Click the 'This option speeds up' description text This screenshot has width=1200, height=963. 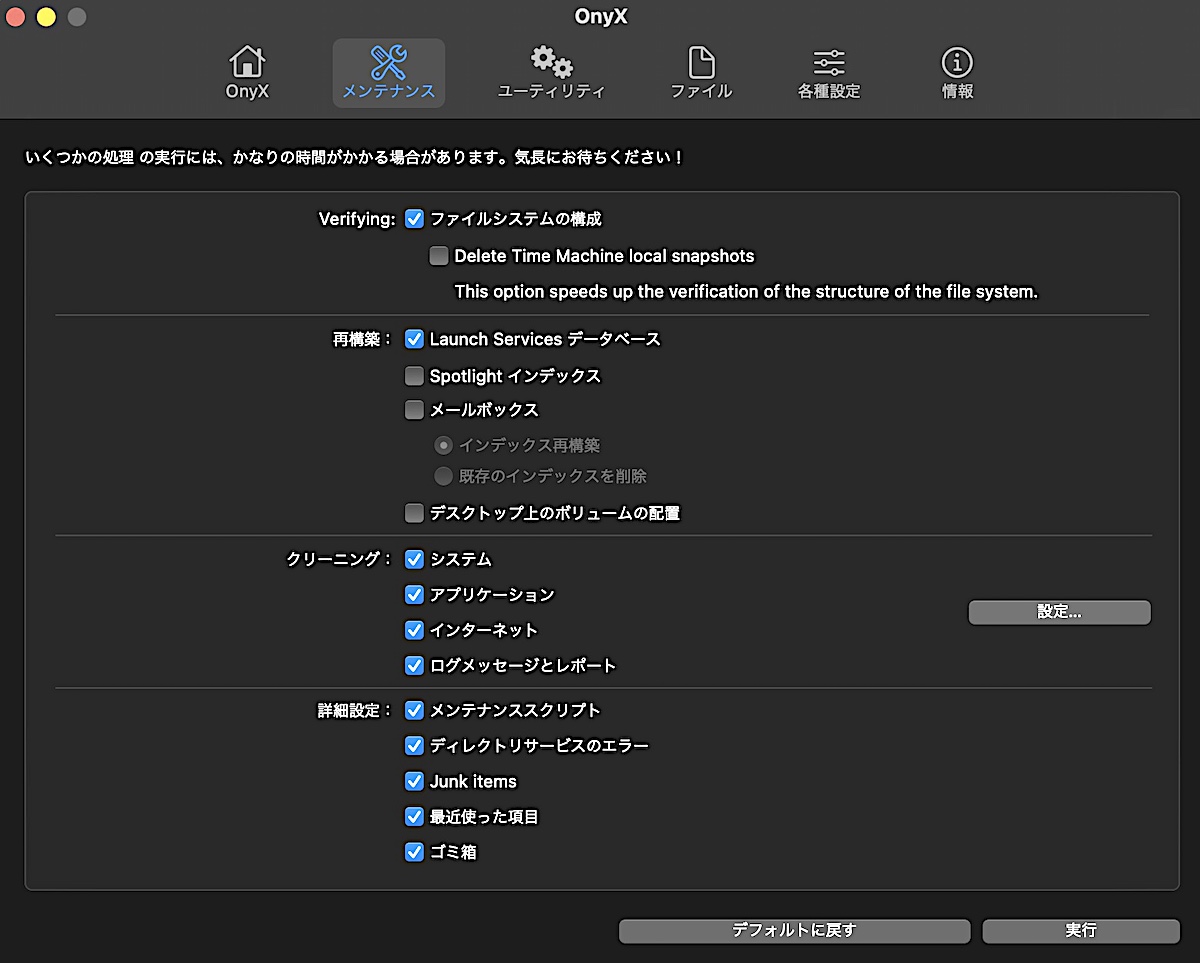point(746,292)
